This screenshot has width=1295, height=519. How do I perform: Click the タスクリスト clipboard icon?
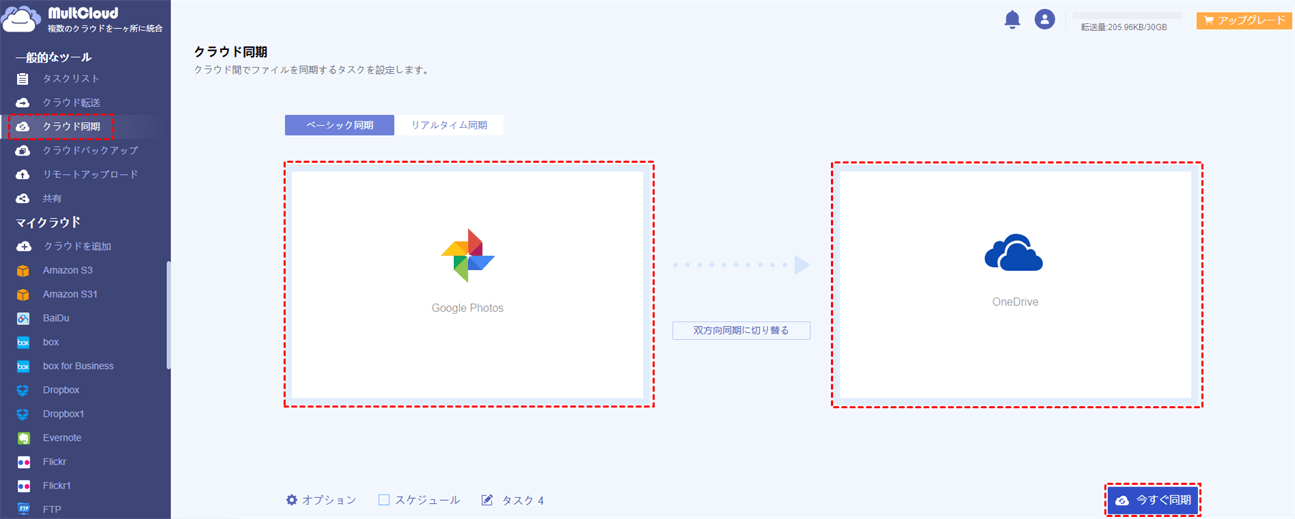[x=23, y=79]
